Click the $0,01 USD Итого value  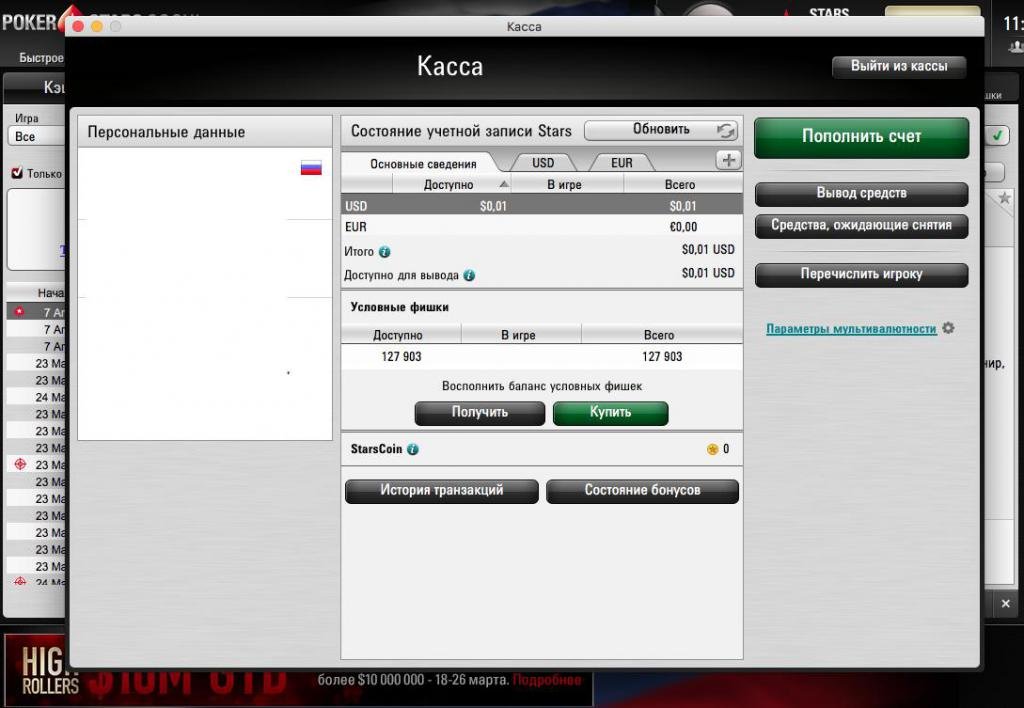tap(708, 249)
